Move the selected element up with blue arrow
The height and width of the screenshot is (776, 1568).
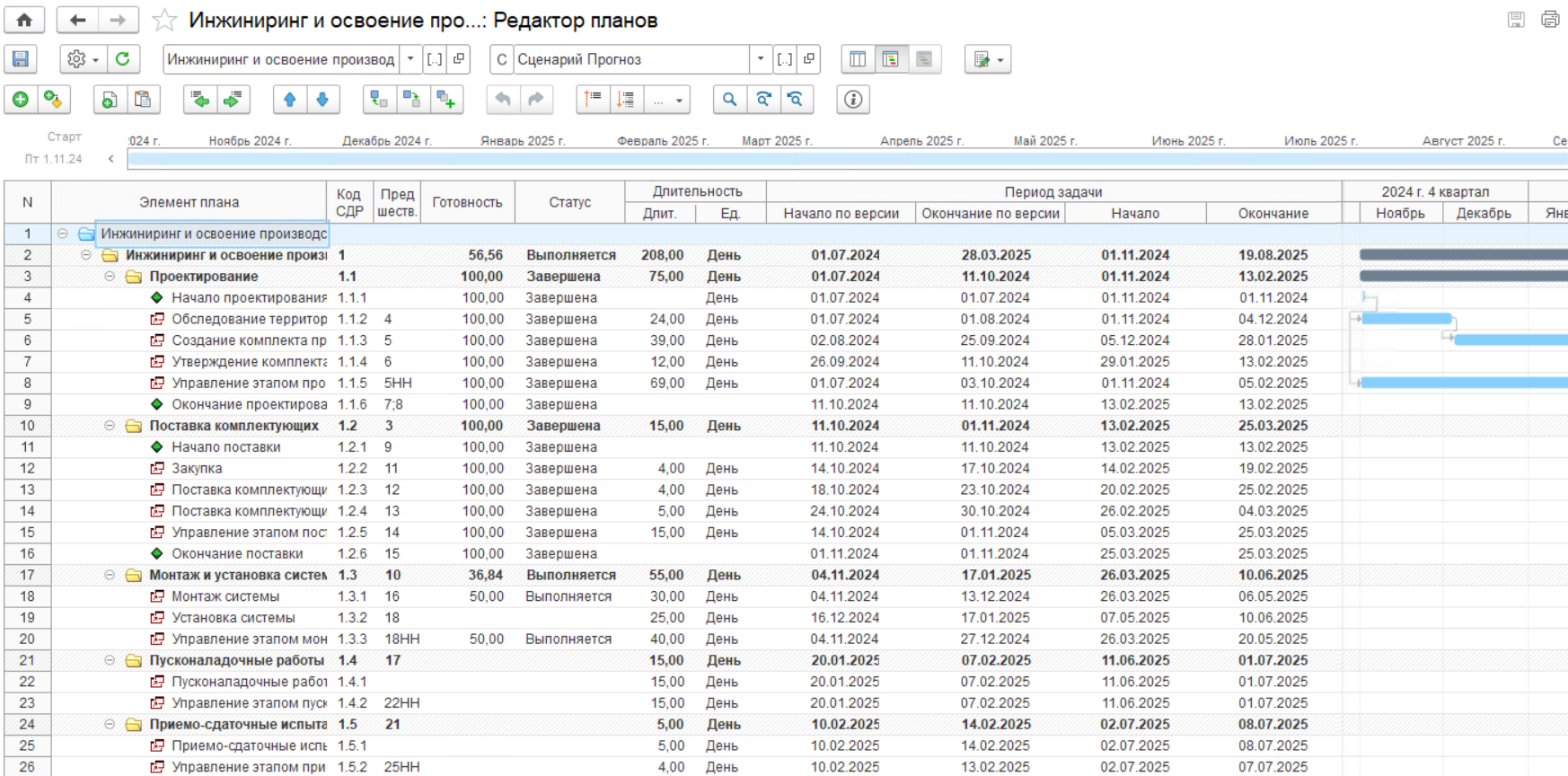point(289,100)
